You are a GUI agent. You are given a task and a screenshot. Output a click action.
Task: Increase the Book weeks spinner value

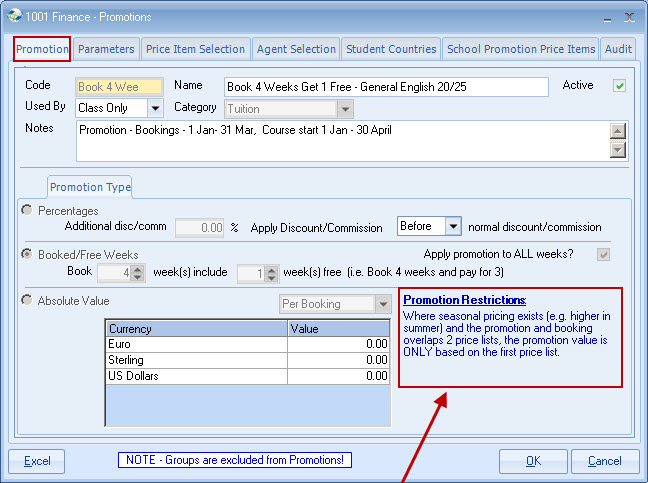(x=138, y=268)
